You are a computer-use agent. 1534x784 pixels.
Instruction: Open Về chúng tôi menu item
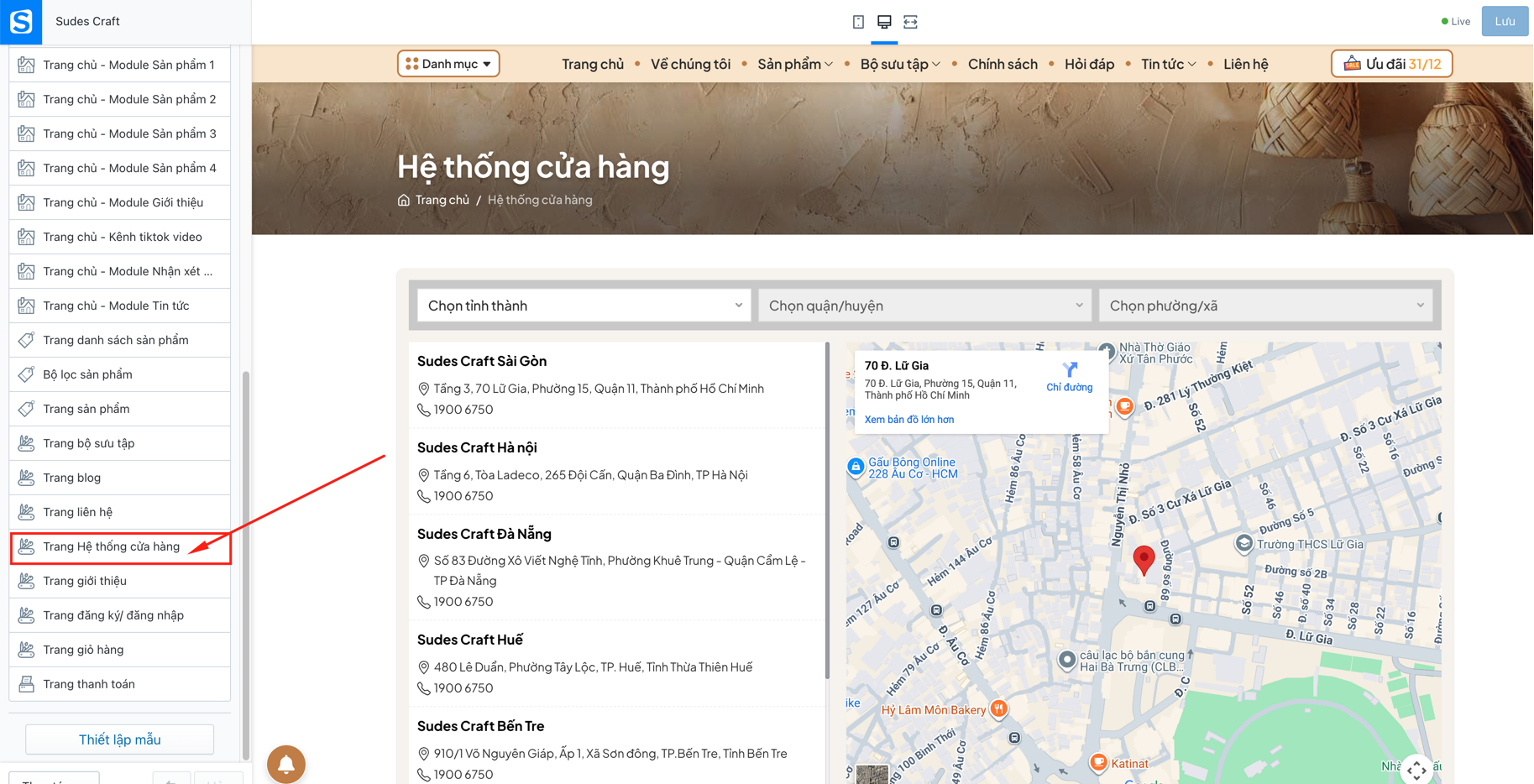tap(690, 64)
